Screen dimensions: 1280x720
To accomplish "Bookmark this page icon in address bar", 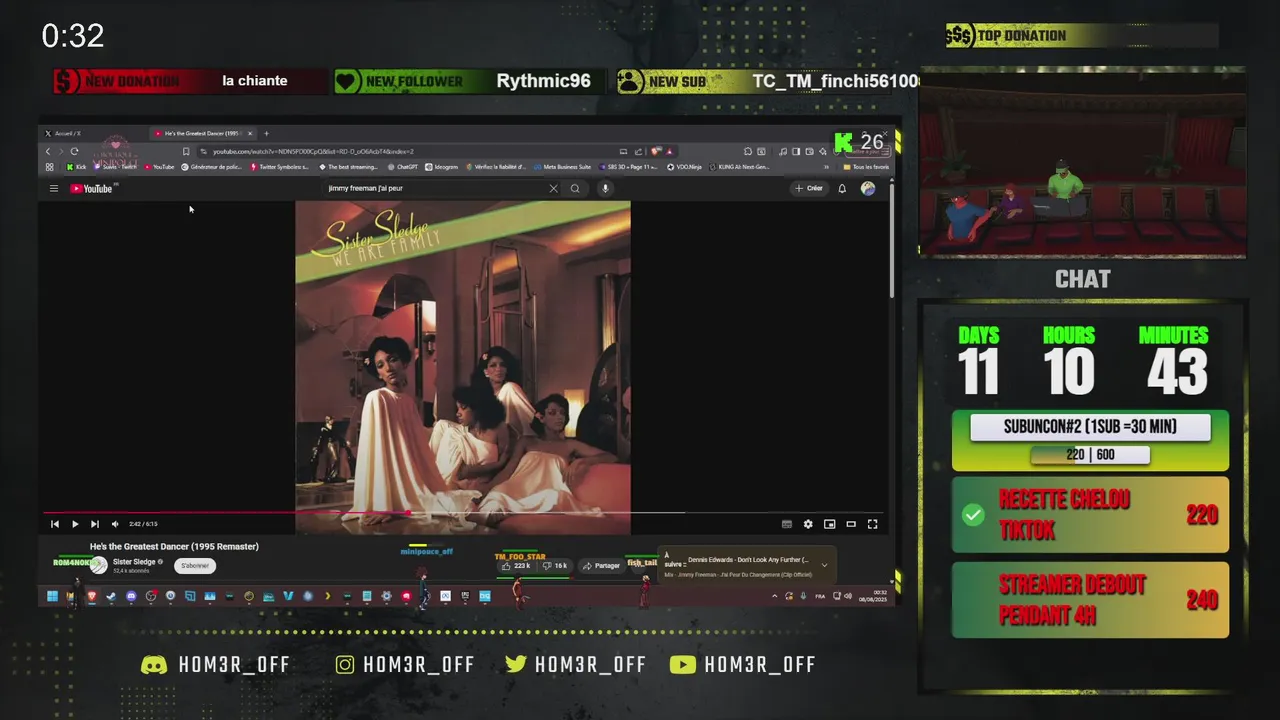I will 186,152.
